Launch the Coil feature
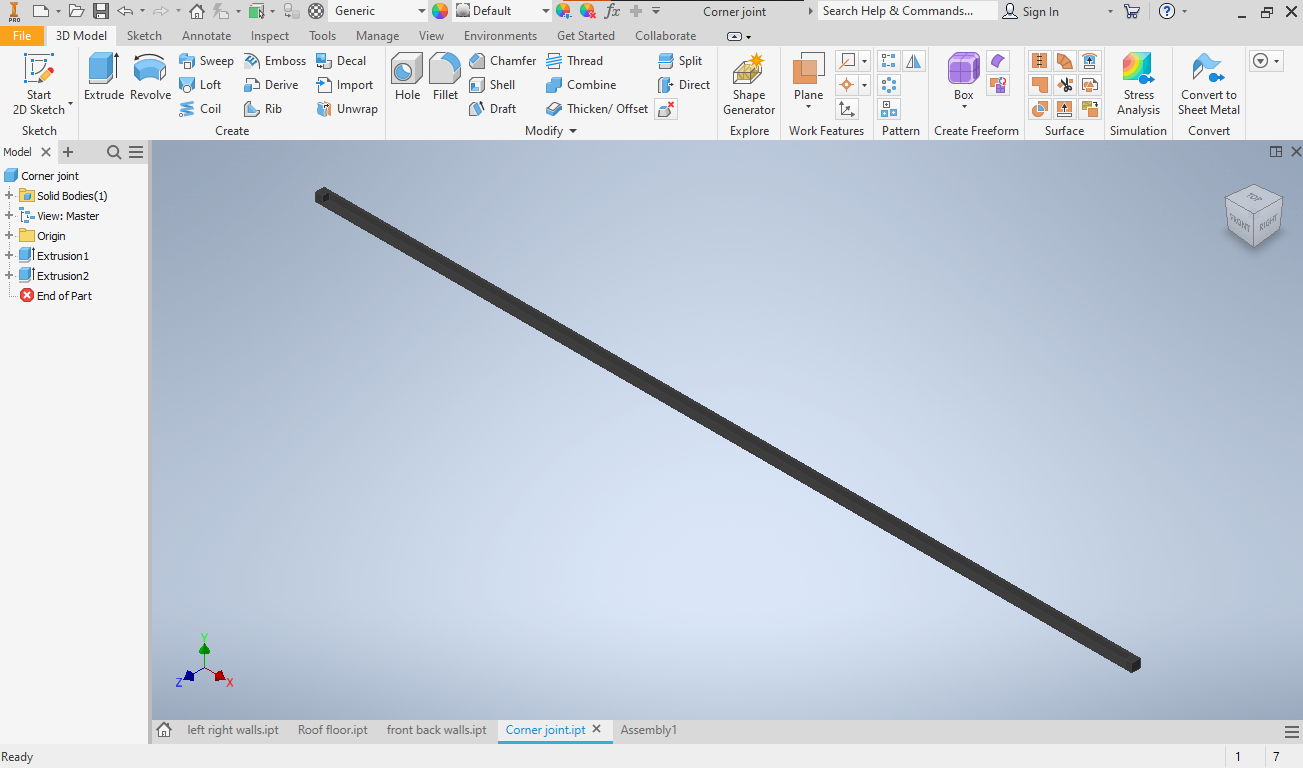 click(200, 109)
